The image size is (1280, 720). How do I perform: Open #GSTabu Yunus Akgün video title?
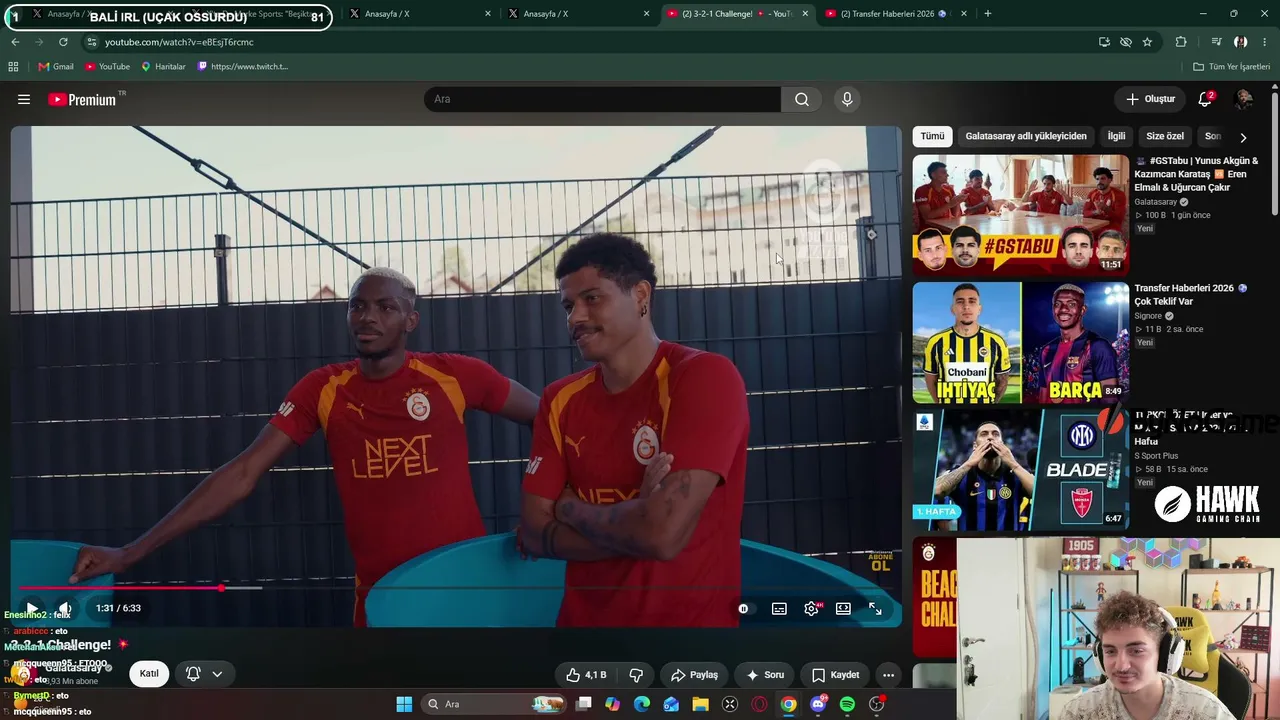(x=1196, y=174)
